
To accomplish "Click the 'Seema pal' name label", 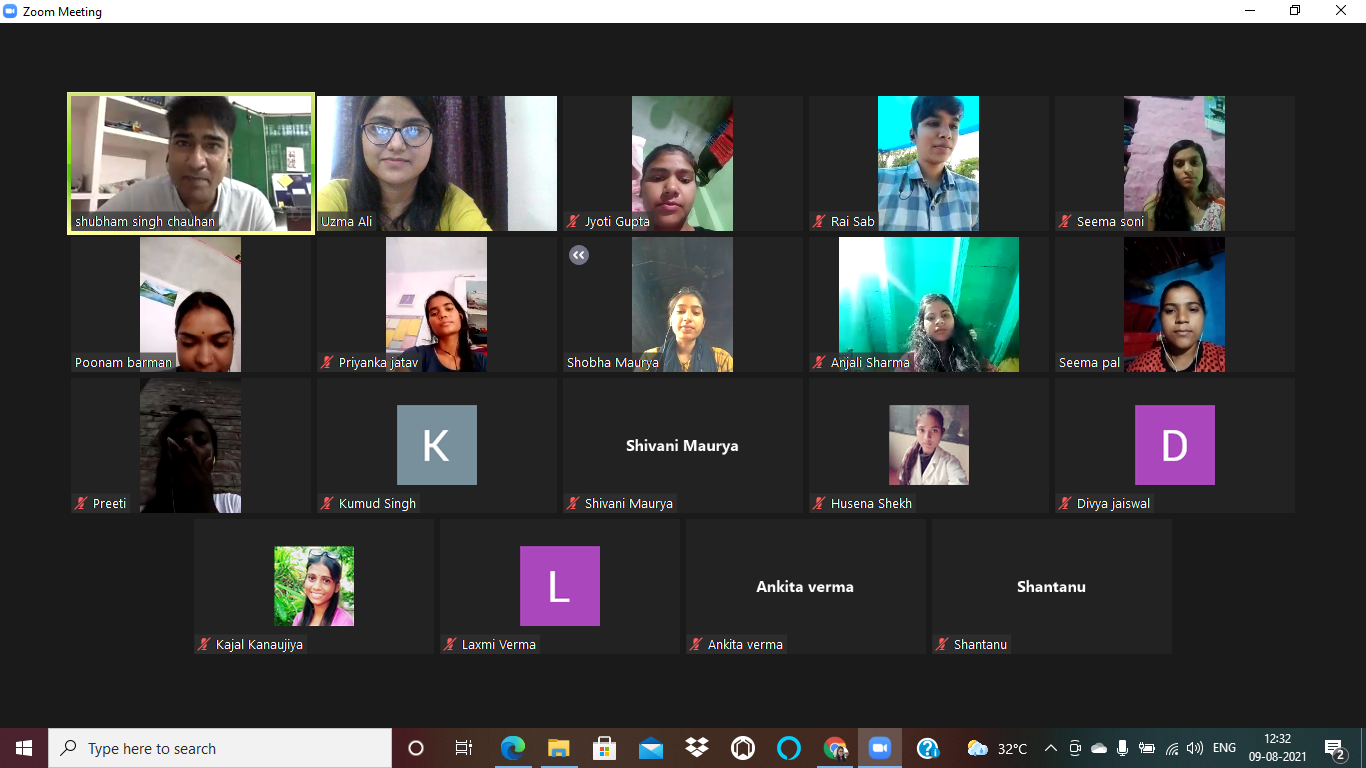I will pyautogui.click(x=1089, y=363).
